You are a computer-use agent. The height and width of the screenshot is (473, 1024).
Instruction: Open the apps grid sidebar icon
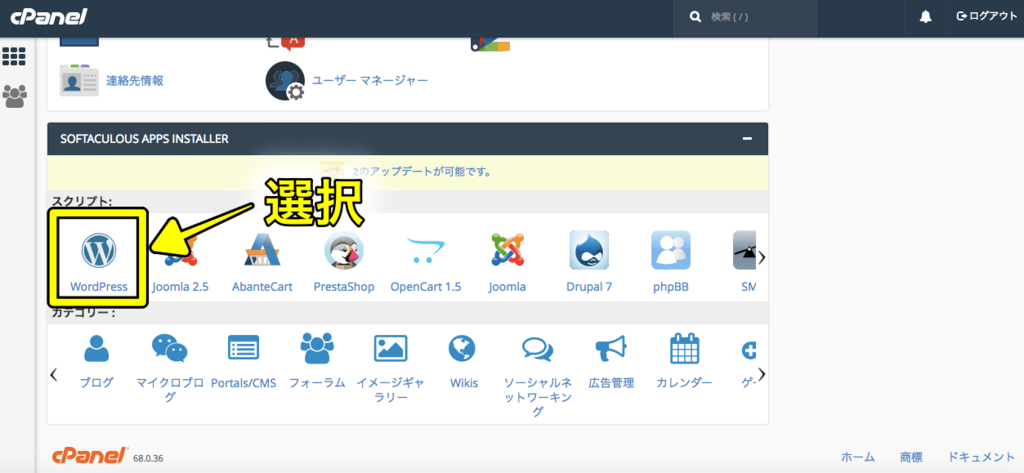pyautogui.click(x=14, y=57)
